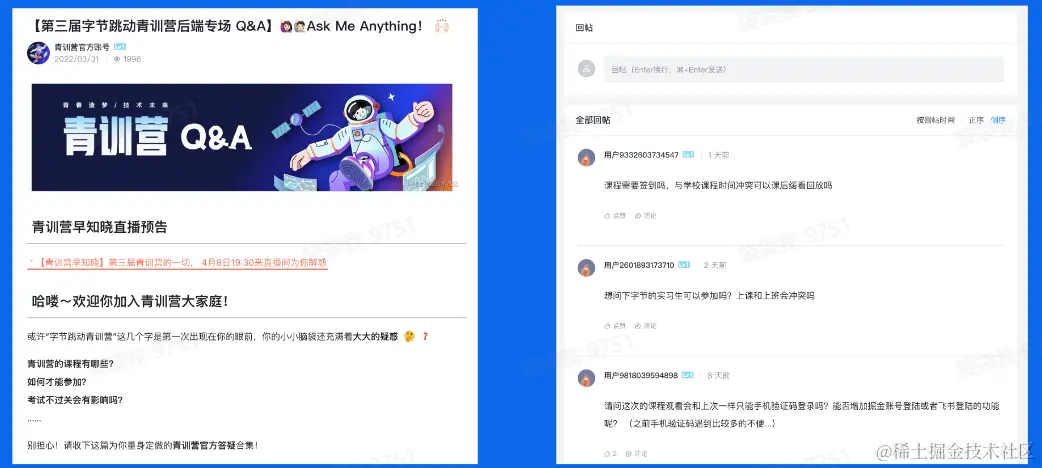Click the 青训营 Q&A banner image
1042x468 pixels.
click(242, 138)
